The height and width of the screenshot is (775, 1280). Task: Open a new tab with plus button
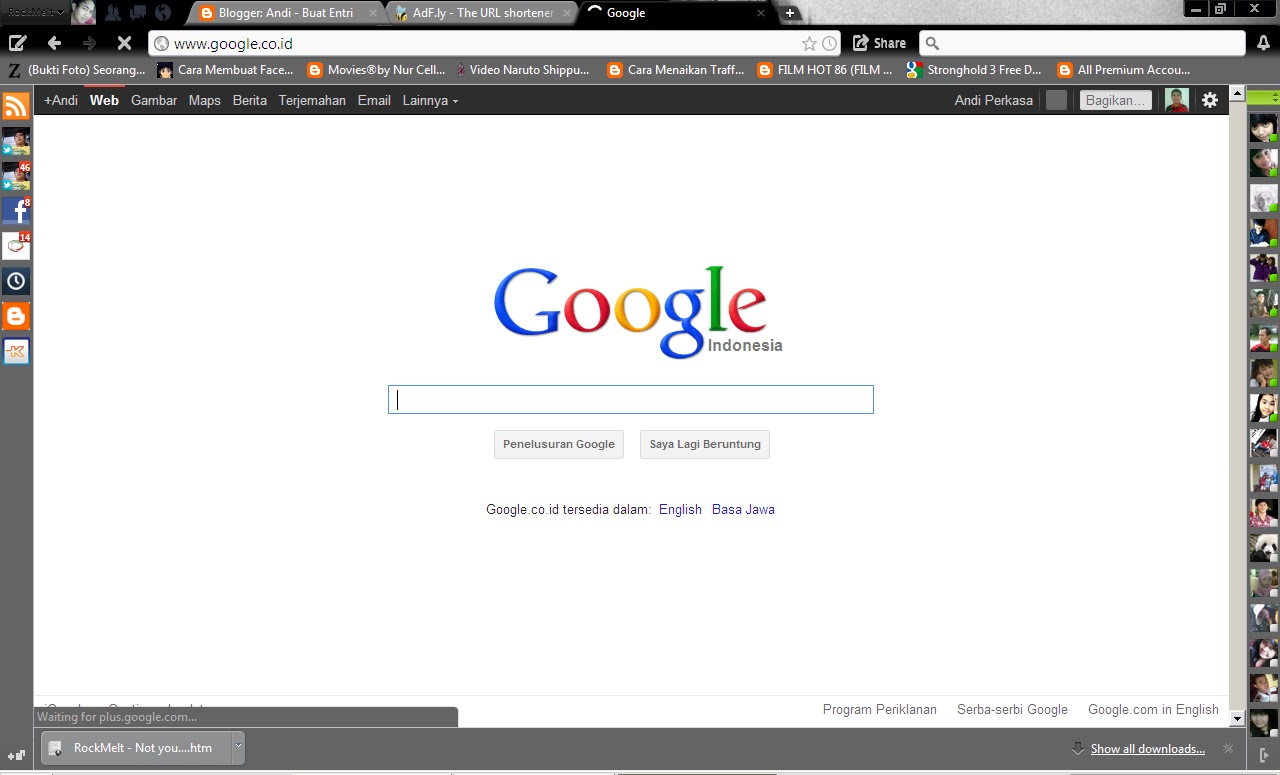click(790, 13)
